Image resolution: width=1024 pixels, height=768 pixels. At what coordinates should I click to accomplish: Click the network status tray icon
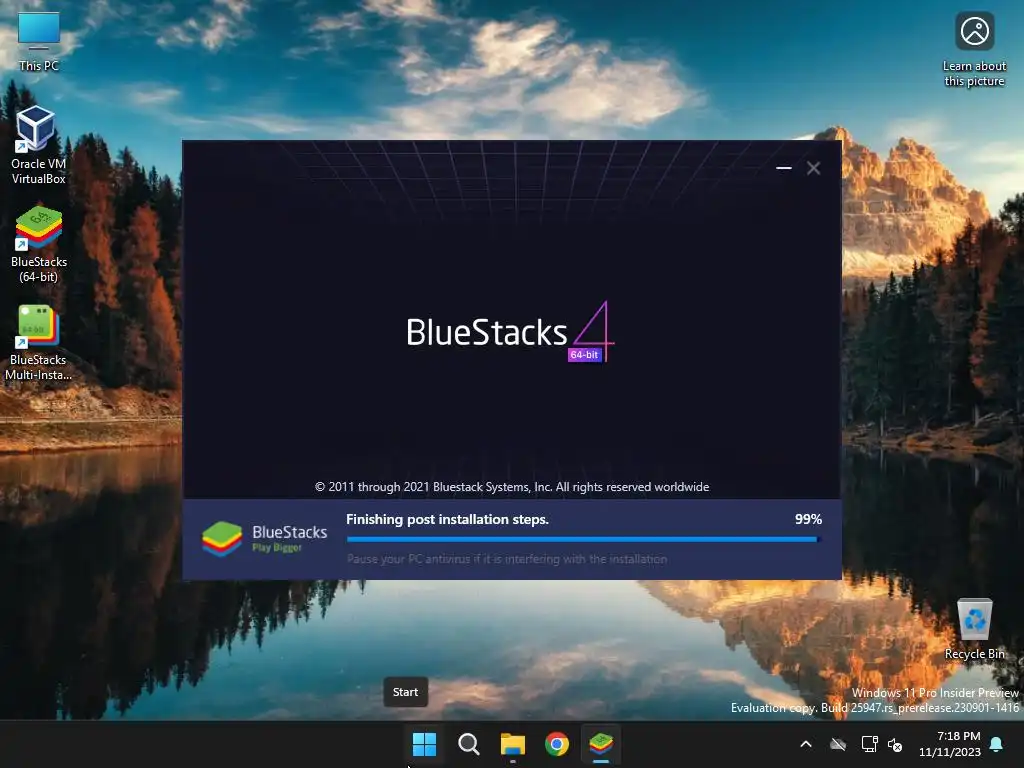click(x=869, y=744)
